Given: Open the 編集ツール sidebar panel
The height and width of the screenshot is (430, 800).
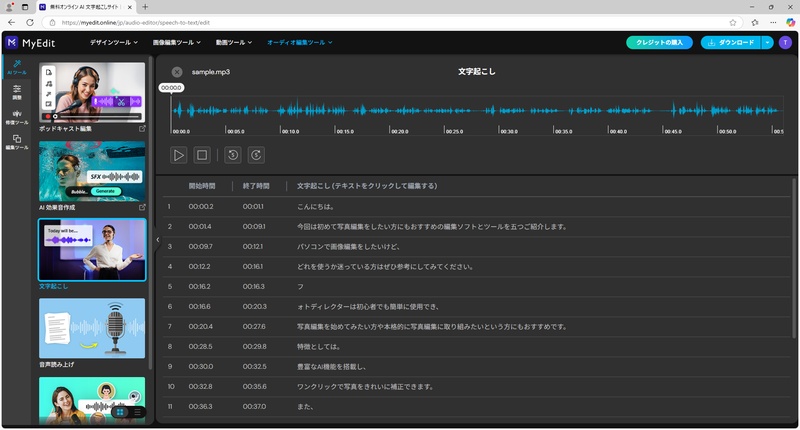Looking at the screenshot, I should (17, 141).
